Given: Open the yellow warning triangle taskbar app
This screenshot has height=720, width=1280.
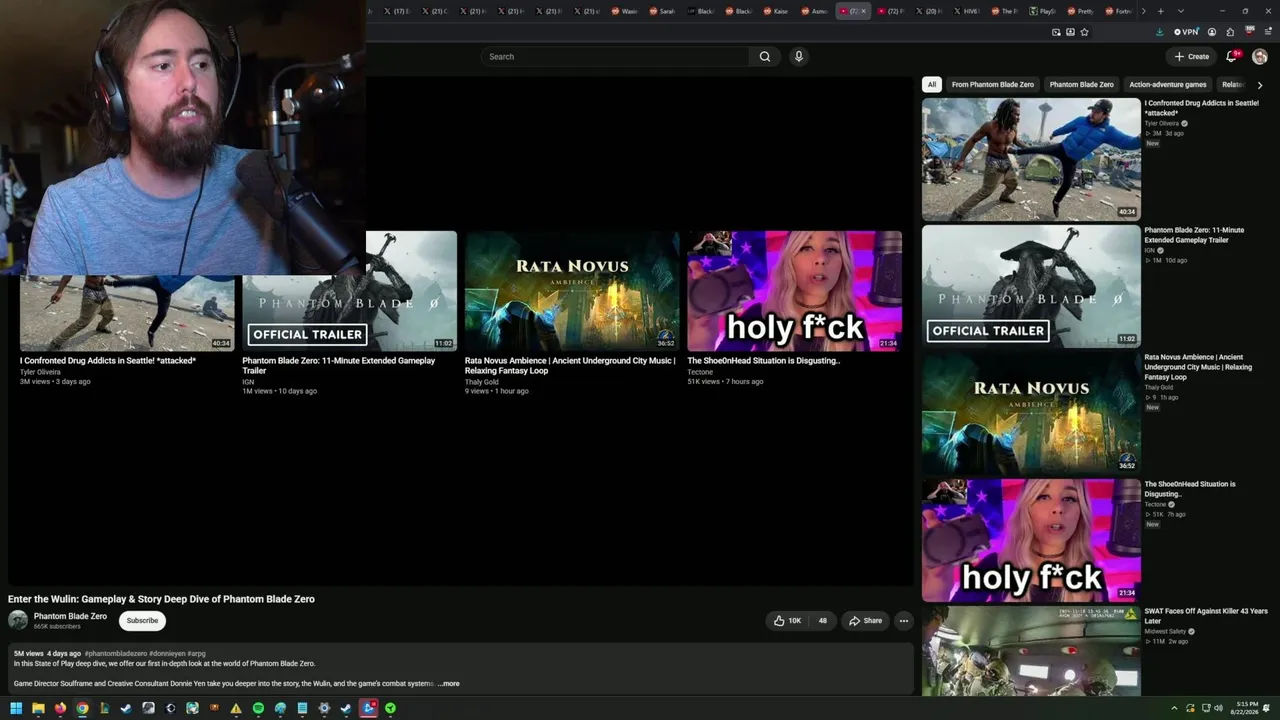Looking at the screenshot, I should [236, 708].
